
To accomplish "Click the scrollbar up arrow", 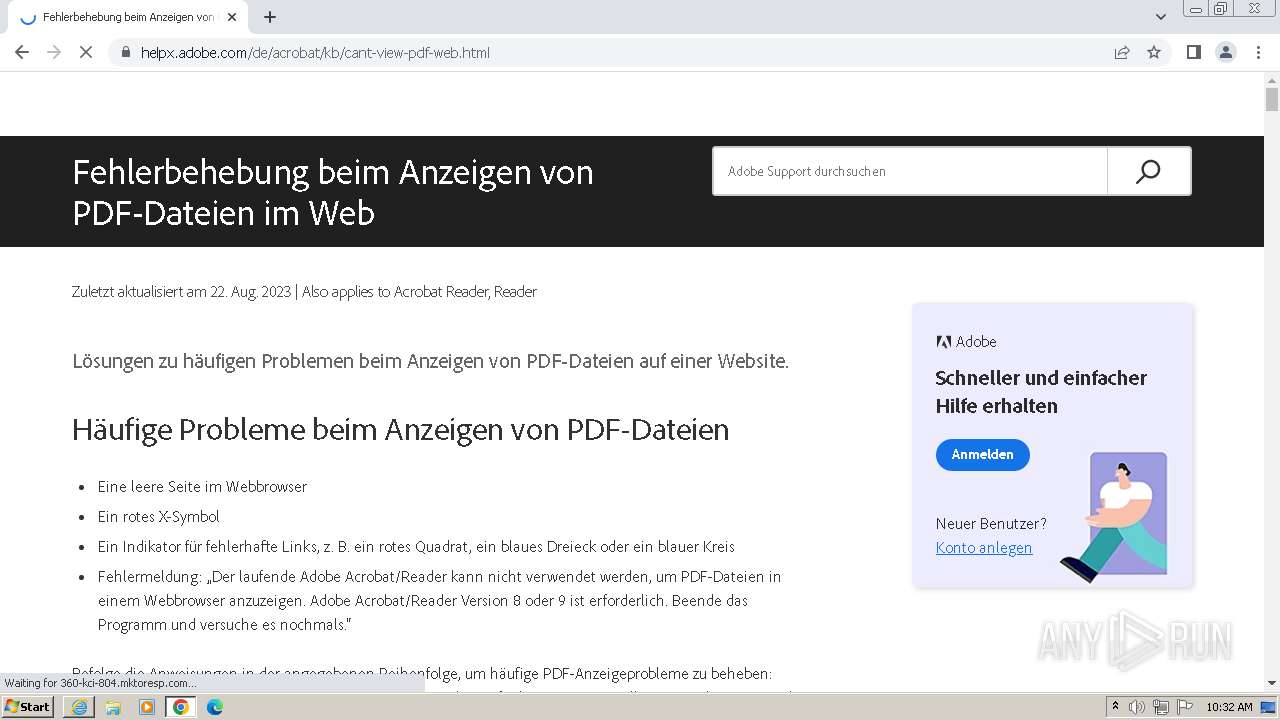I will pos(1272,79).
